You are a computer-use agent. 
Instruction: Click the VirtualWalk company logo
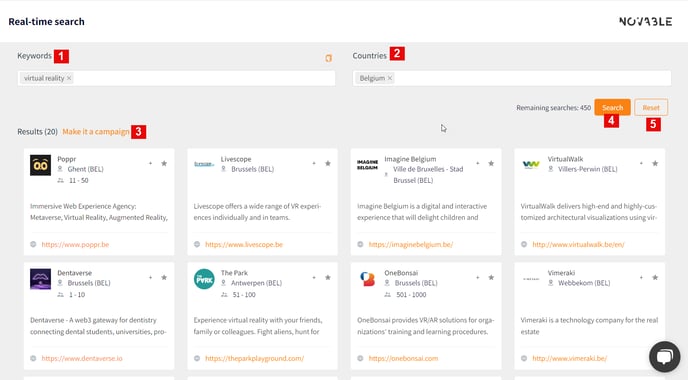531,165
